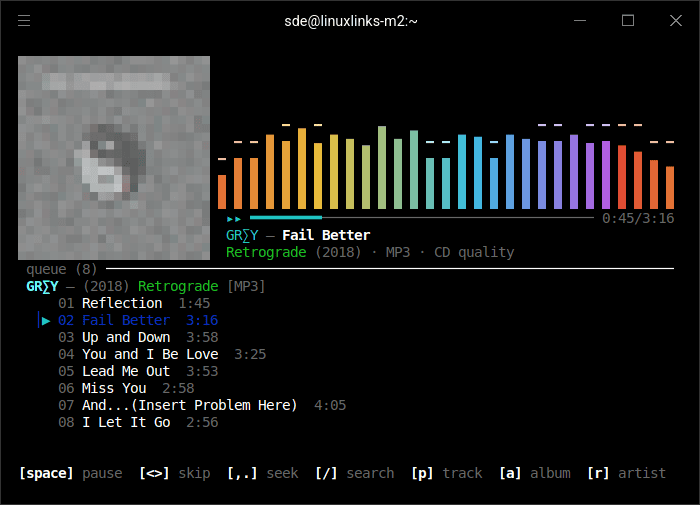Click the [a] album shortcut hint
The height and width of the screenshot is (505, 700).
coord(535,473)
